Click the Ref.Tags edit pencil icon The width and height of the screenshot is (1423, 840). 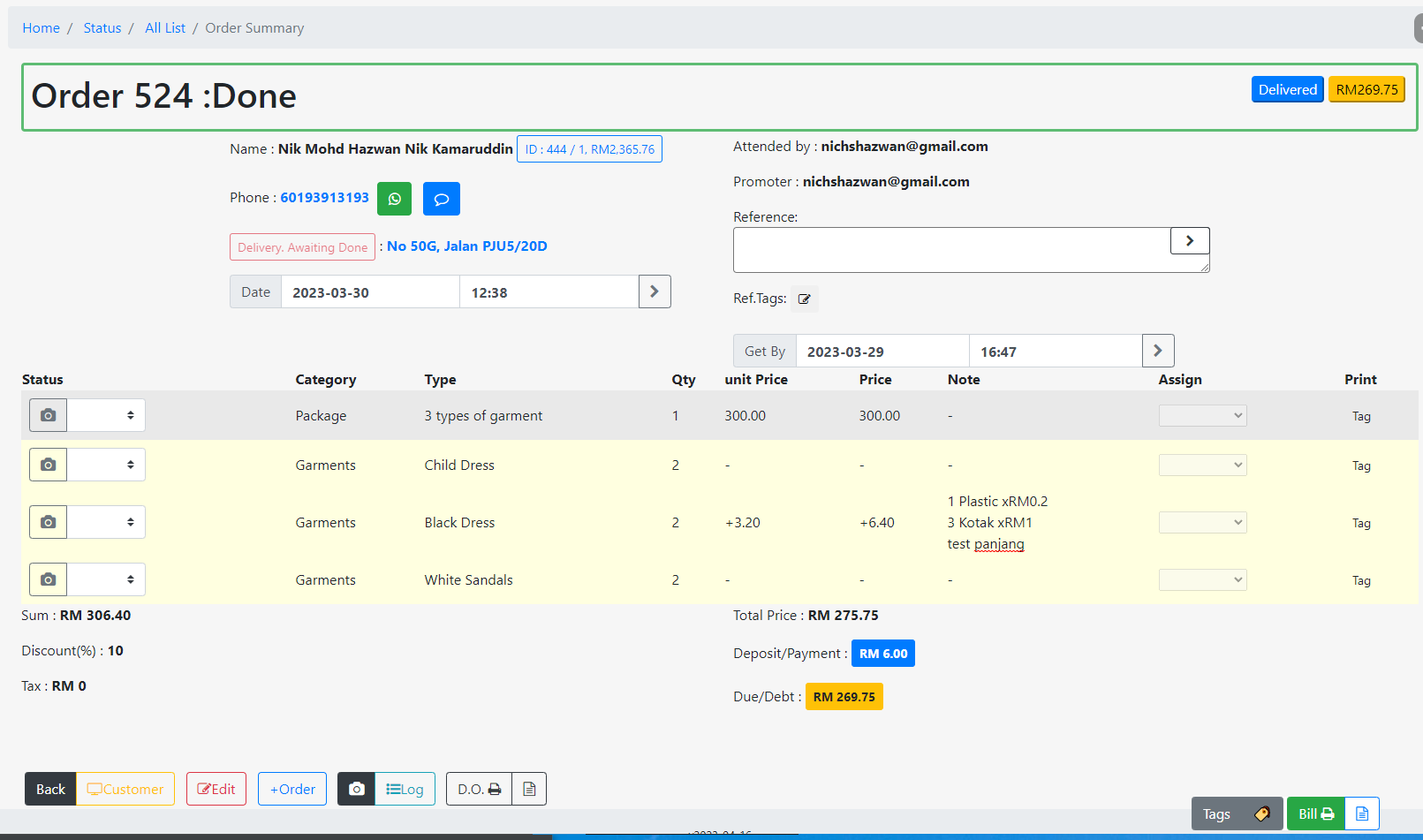(x=805, y=299)
